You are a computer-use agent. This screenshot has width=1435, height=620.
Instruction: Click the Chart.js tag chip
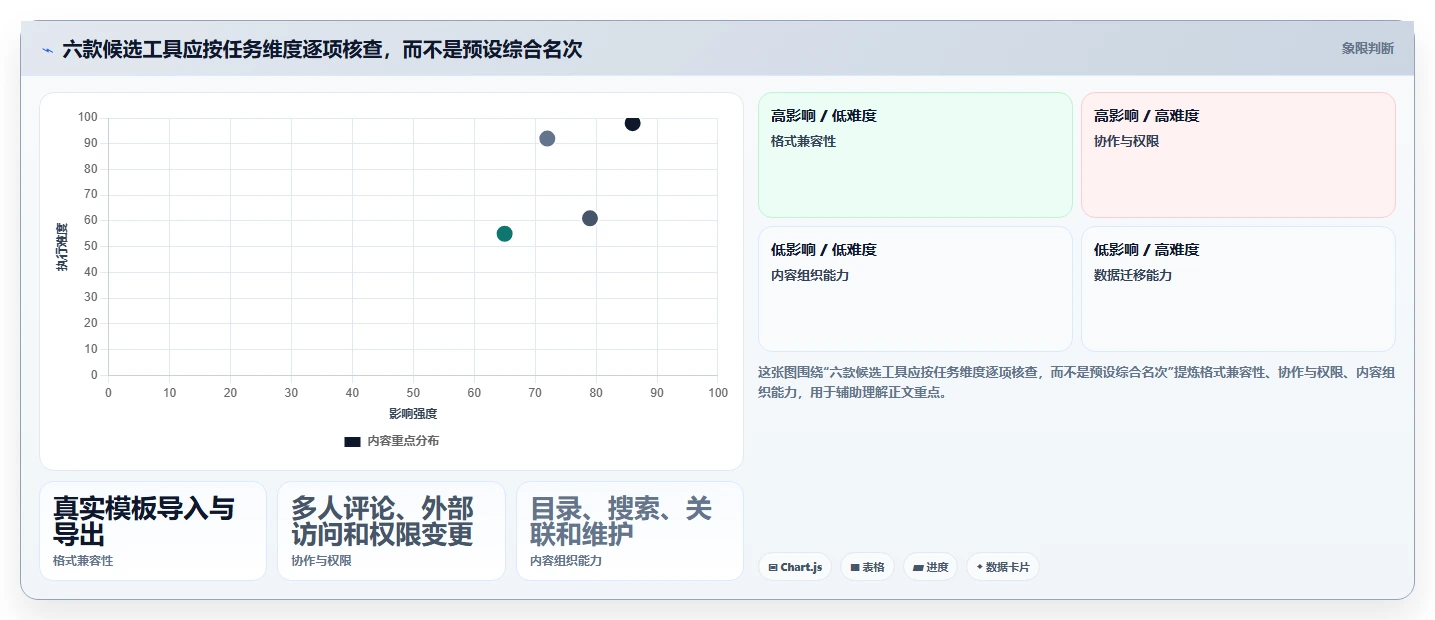point(795,567)
